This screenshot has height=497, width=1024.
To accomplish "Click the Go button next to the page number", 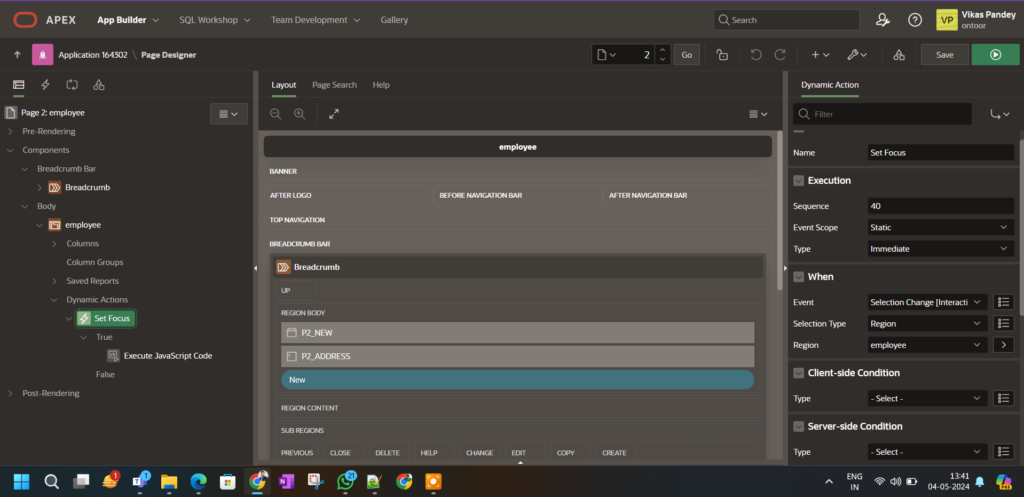I will (x=686, y=55).
